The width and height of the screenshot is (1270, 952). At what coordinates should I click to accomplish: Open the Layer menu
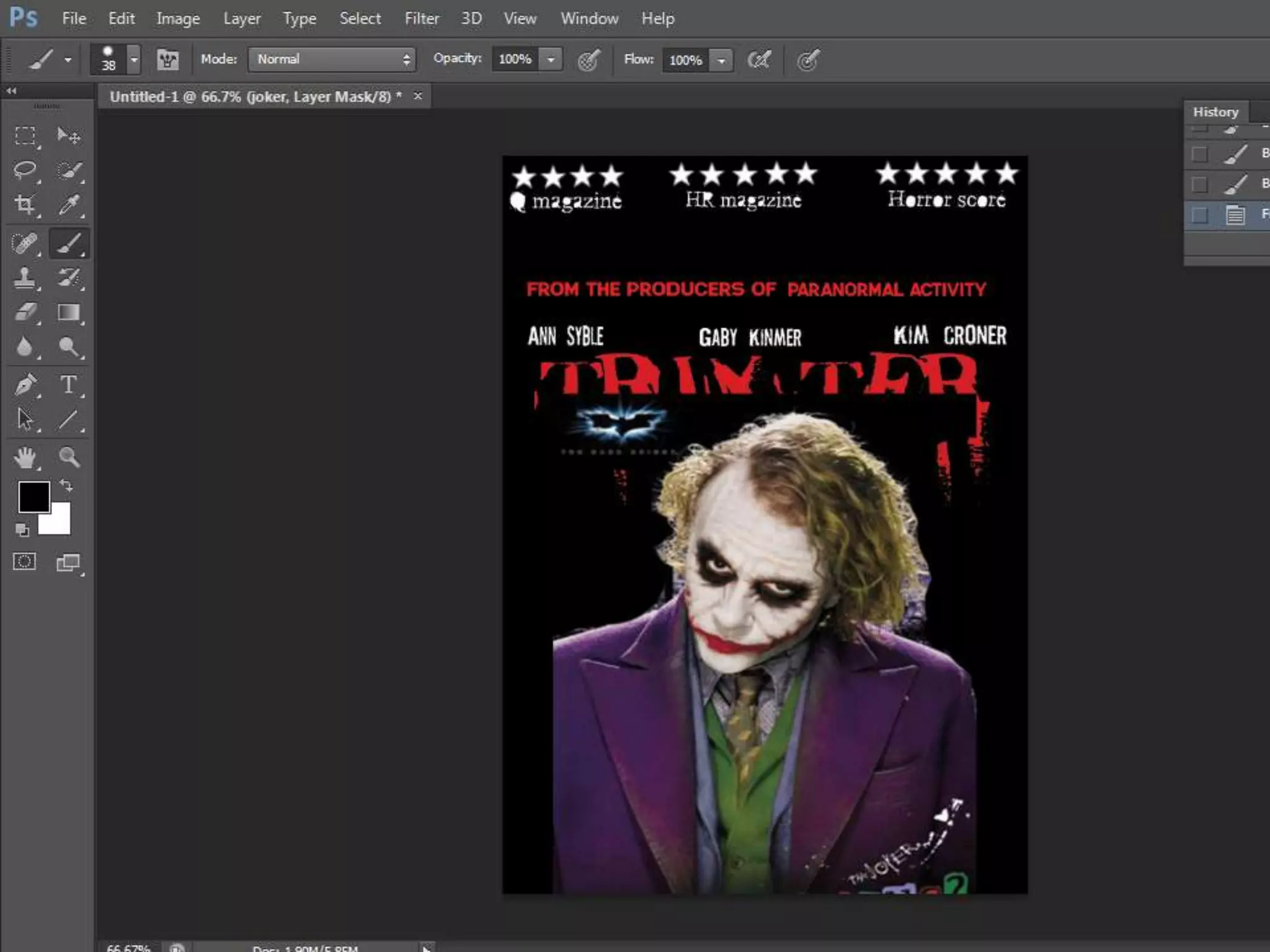tap(242, 19)
